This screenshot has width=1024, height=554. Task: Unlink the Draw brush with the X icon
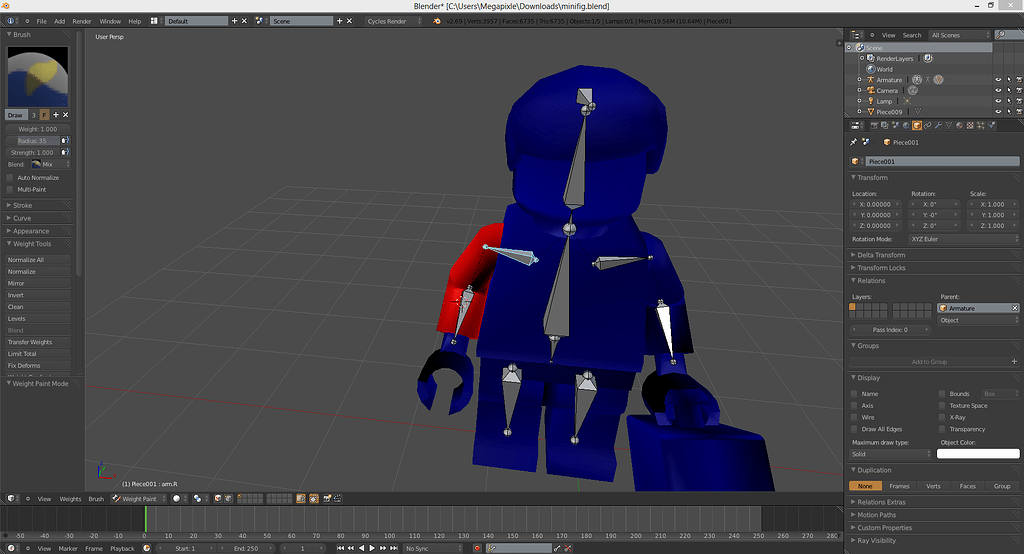coord(65,115)
